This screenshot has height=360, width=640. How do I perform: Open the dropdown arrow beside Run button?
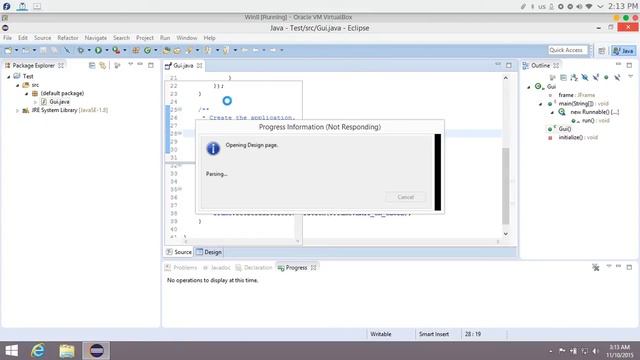(107, 50)
